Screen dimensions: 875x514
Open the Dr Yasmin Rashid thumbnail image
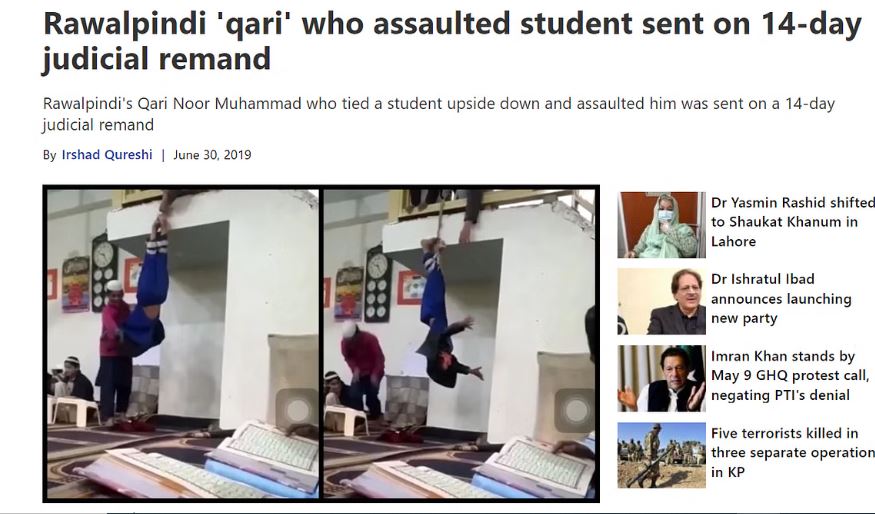[x=661, y=225]
